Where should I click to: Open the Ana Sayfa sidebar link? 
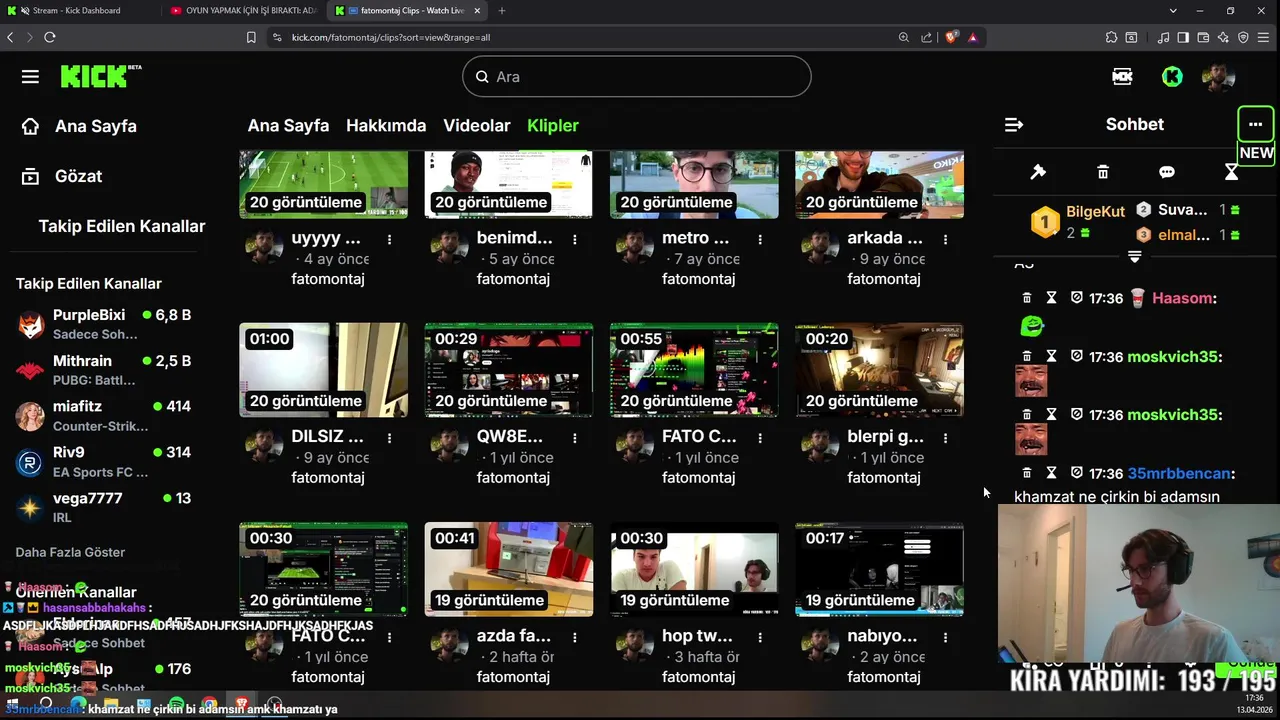click(80, 126)
